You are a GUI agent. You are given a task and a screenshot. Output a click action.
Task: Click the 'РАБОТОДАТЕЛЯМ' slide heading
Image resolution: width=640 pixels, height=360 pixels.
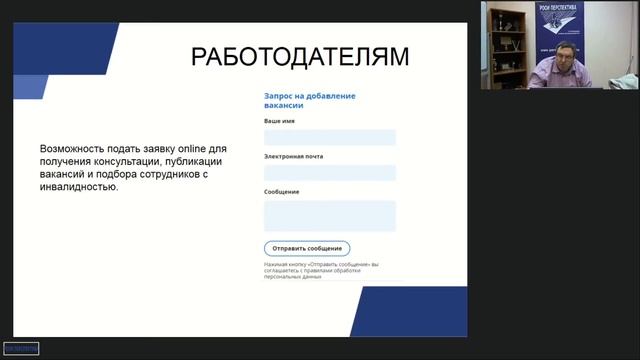(300, 56)
